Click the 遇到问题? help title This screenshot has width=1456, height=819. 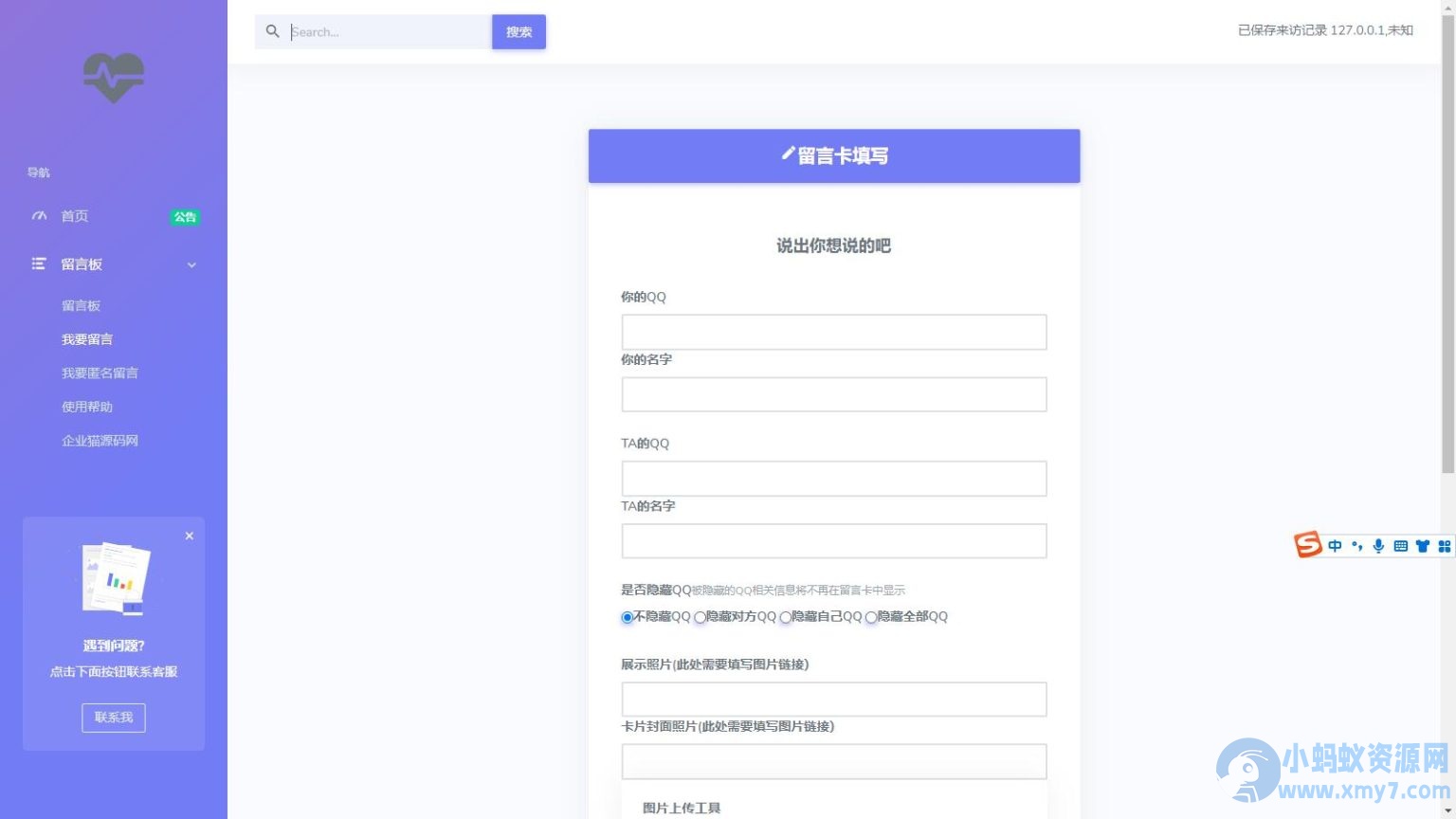[x=114, y=646]
